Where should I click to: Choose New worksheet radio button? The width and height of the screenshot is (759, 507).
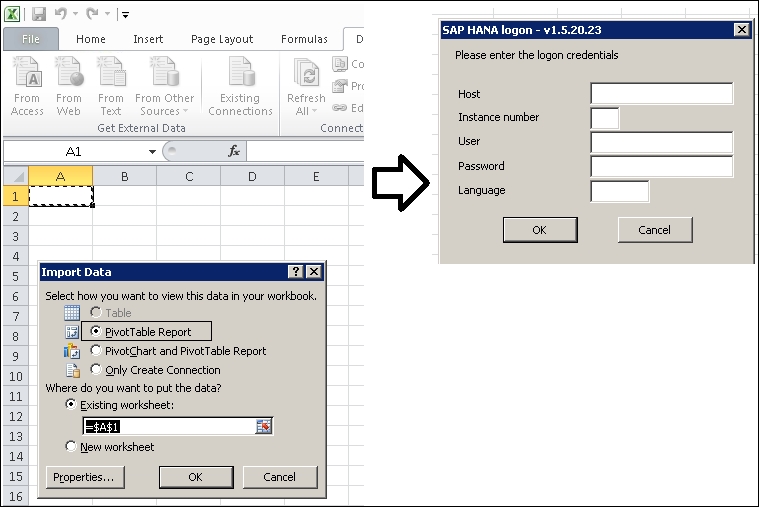[x=71, y=446]
